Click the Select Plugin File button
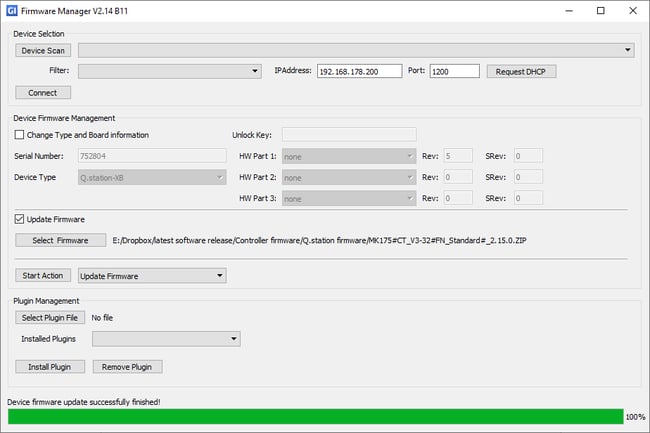This screenshot has width=650, height=433. (50, 317)
